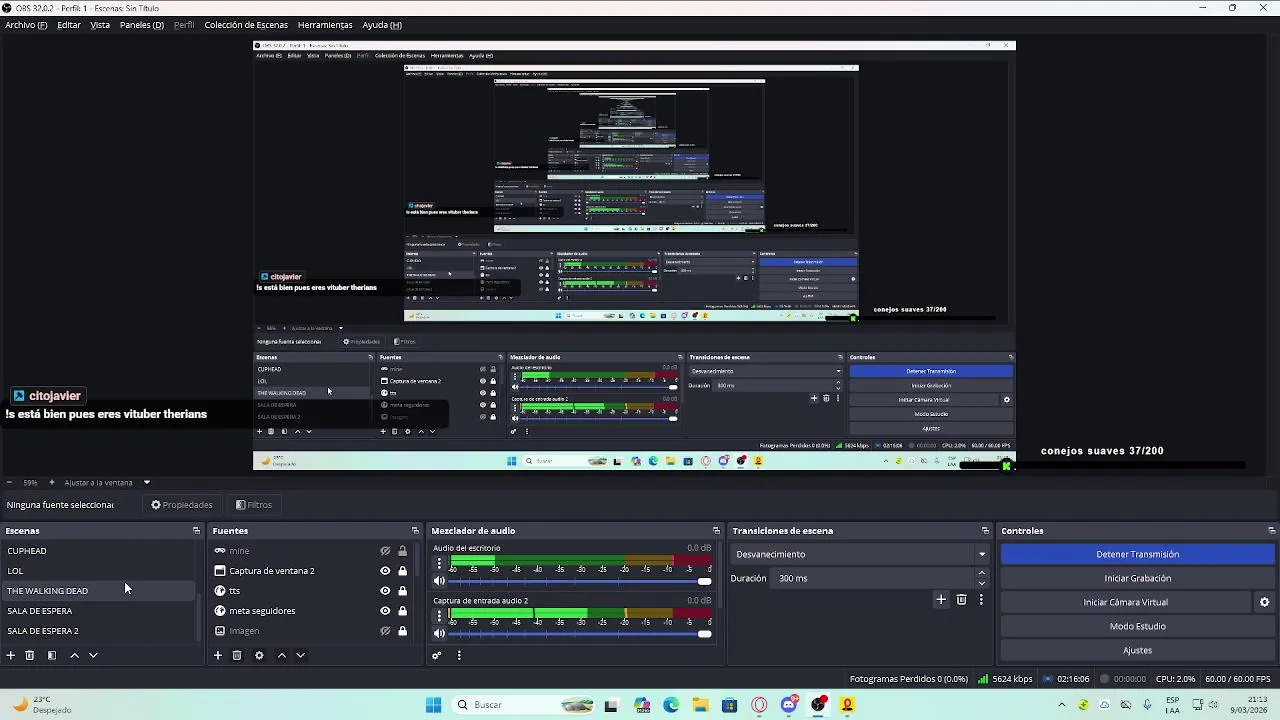Move scene down arrow in Escenas panel
Screen dimensions: 1280x720
pyautogui.click(x=93, y=655)
